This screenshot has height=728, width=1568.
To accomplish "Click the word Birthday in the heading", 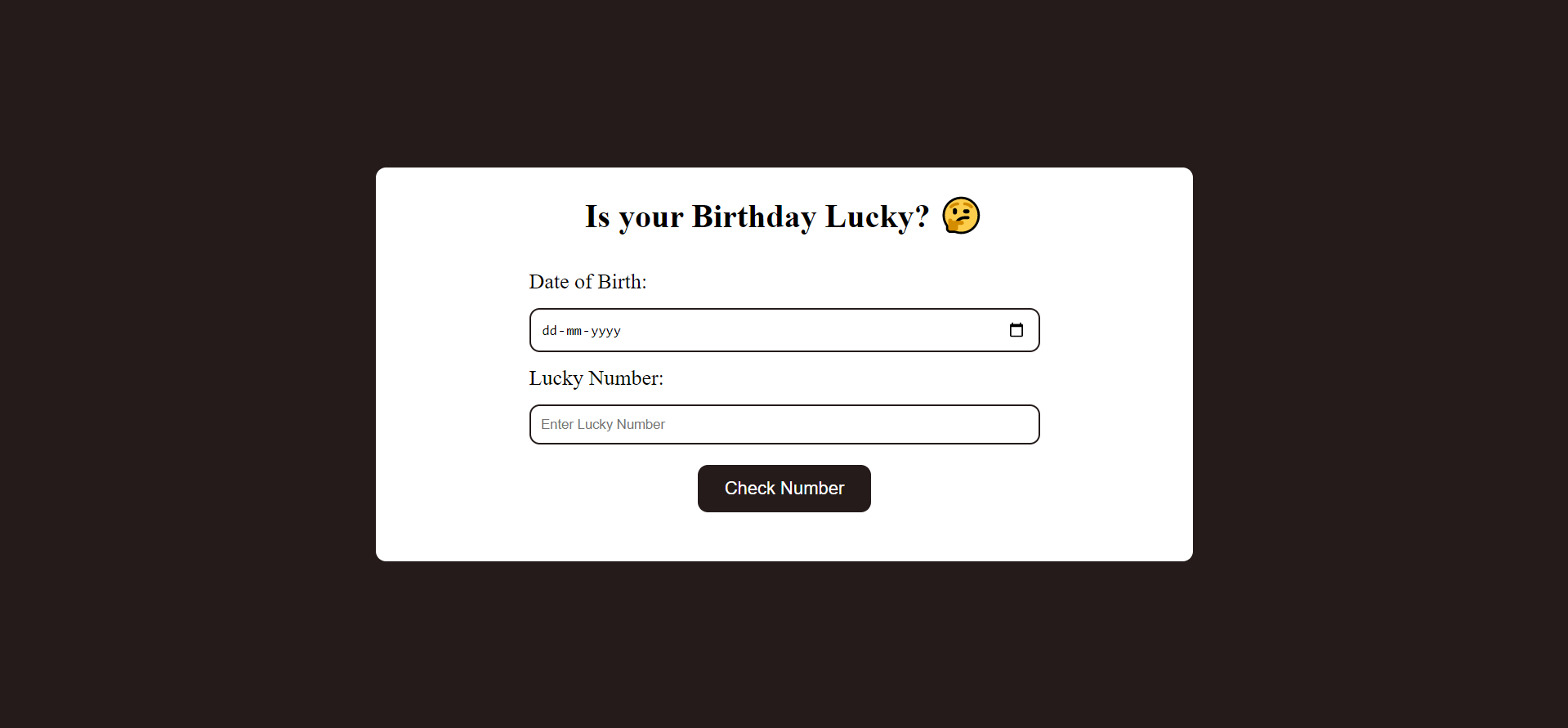I will [754, 217].
